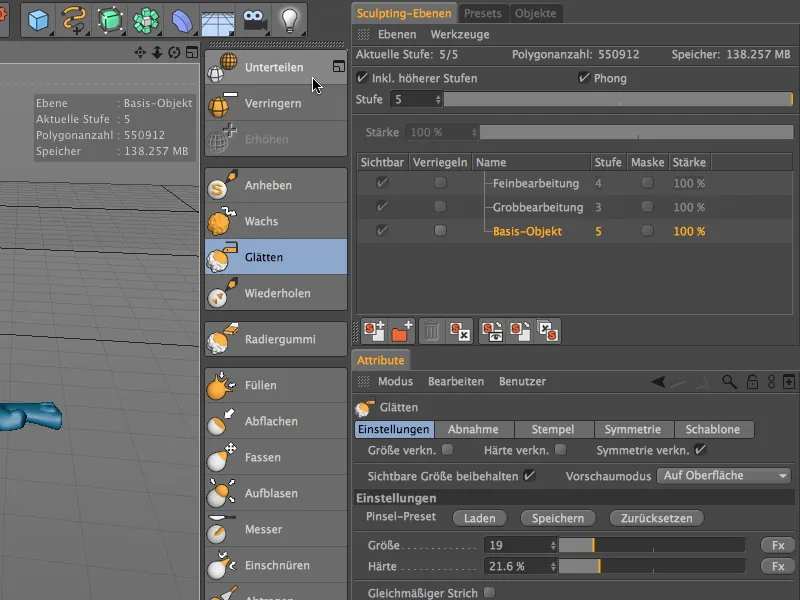
Task: Click the Speichern preset button
Action: [x=558, y=518]
